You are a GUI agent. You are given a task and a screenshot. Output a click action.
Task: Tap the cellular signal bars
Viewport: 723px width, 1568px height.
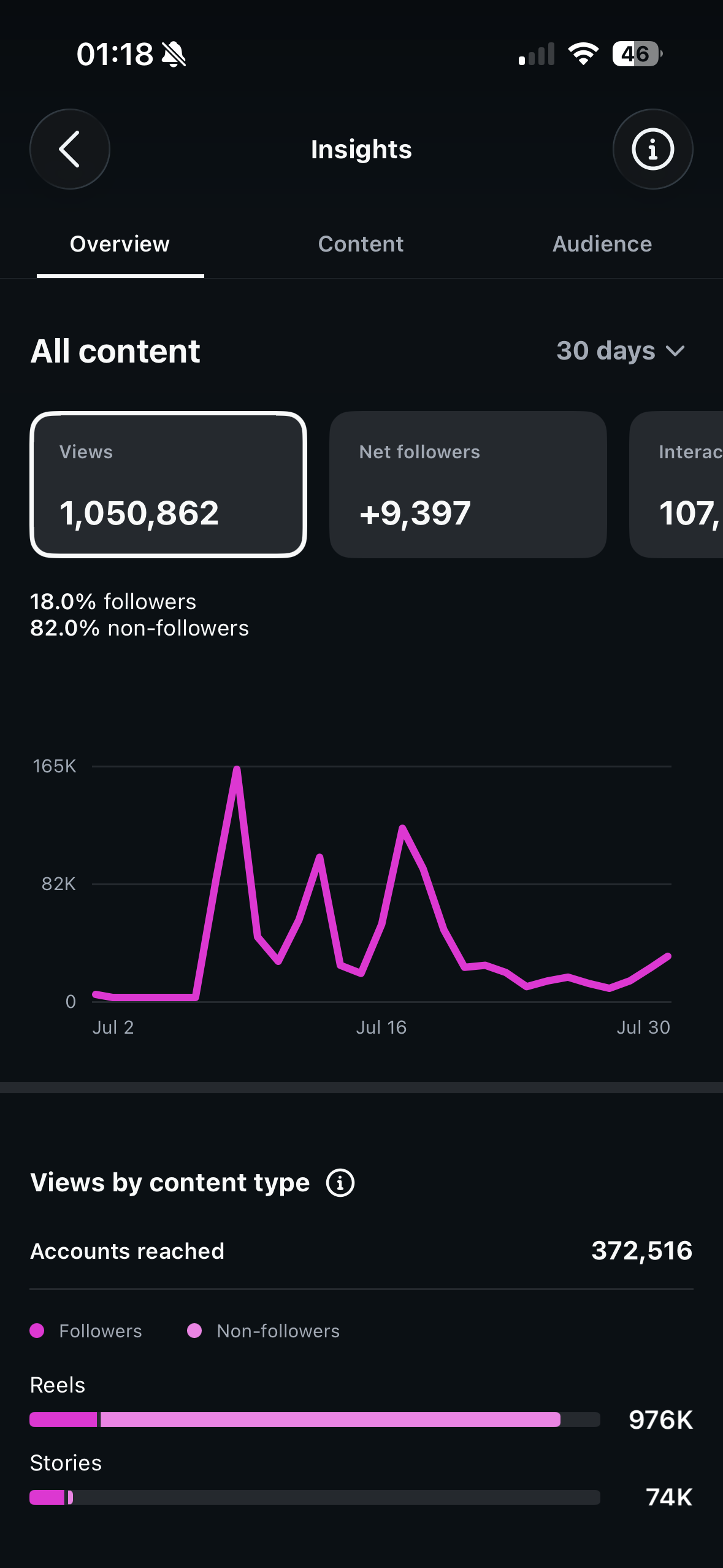(537, 54)
